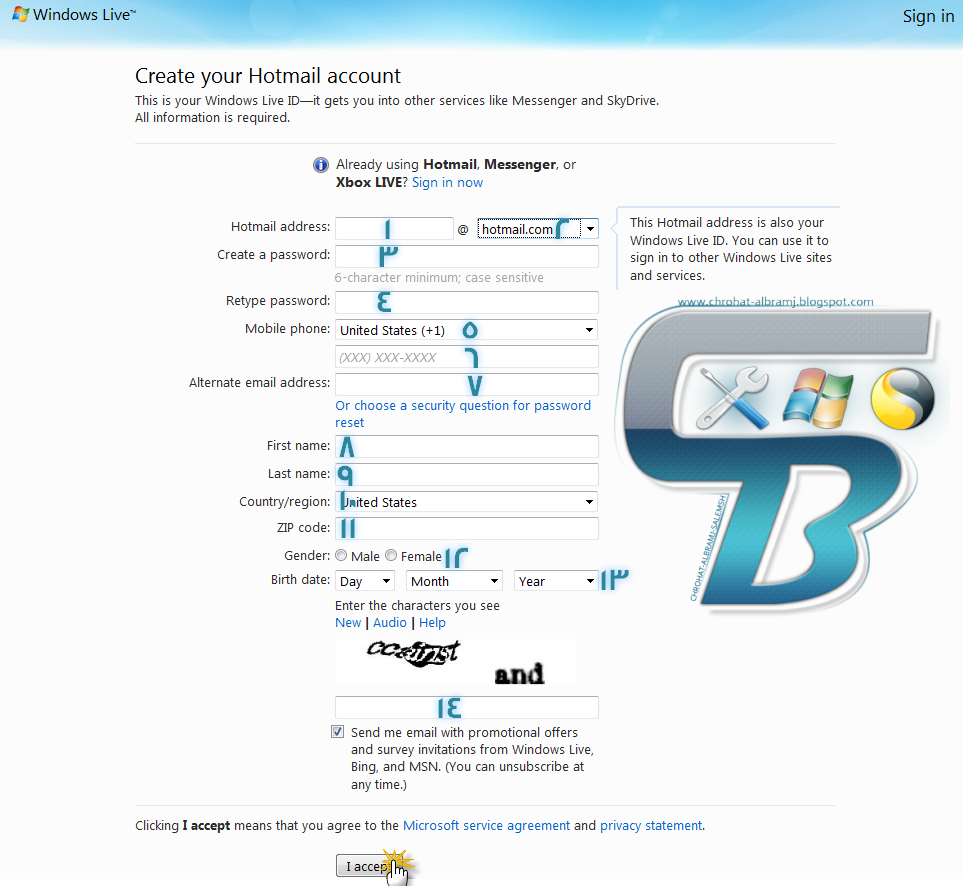963x886 pixels.
Task: Click the Alternate email address field
Action: (x=466, y=384)
